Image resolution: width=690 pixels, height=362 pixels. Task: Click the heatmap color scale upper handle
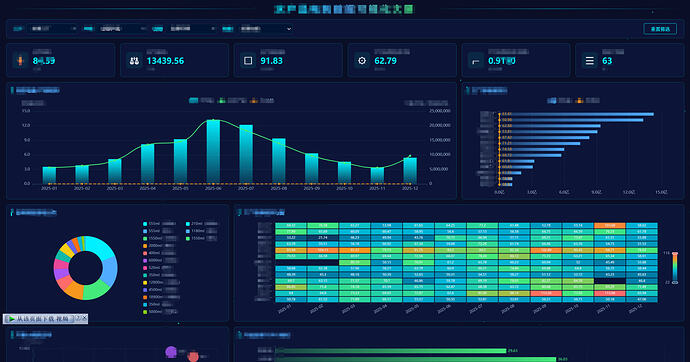[x=675, y=254]
